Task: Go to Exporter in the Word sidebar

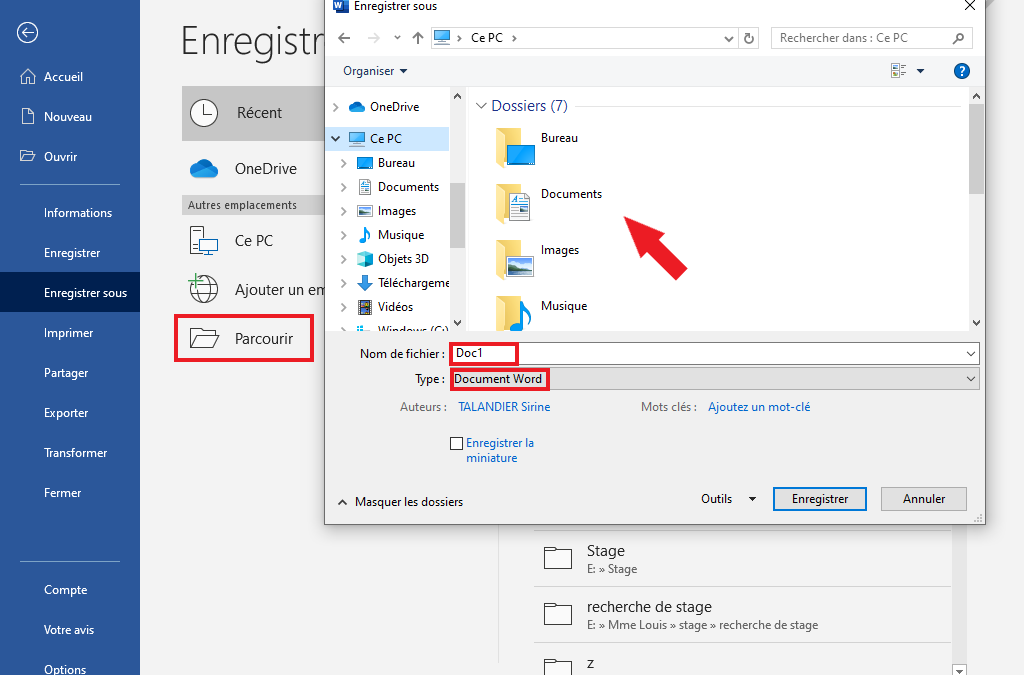Action: pyautogui.click(x=66, y=413)
